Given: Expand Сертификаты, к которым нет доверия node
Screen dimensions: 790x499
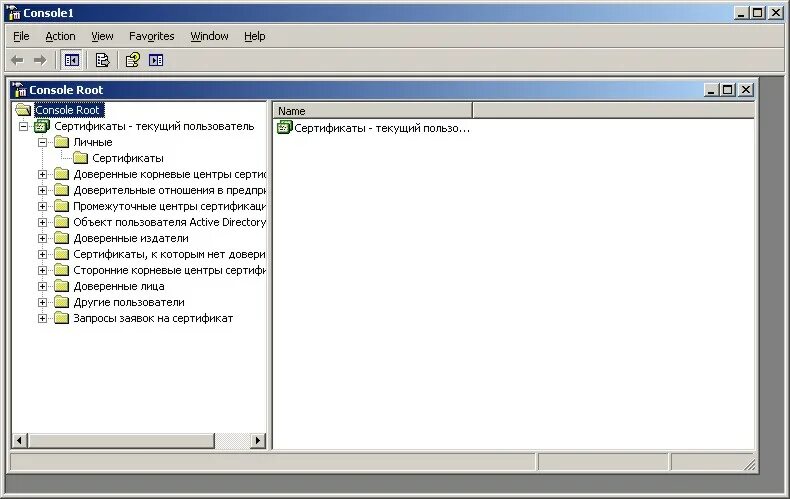Looking at the screenshot, I should (x=43, y=254).
